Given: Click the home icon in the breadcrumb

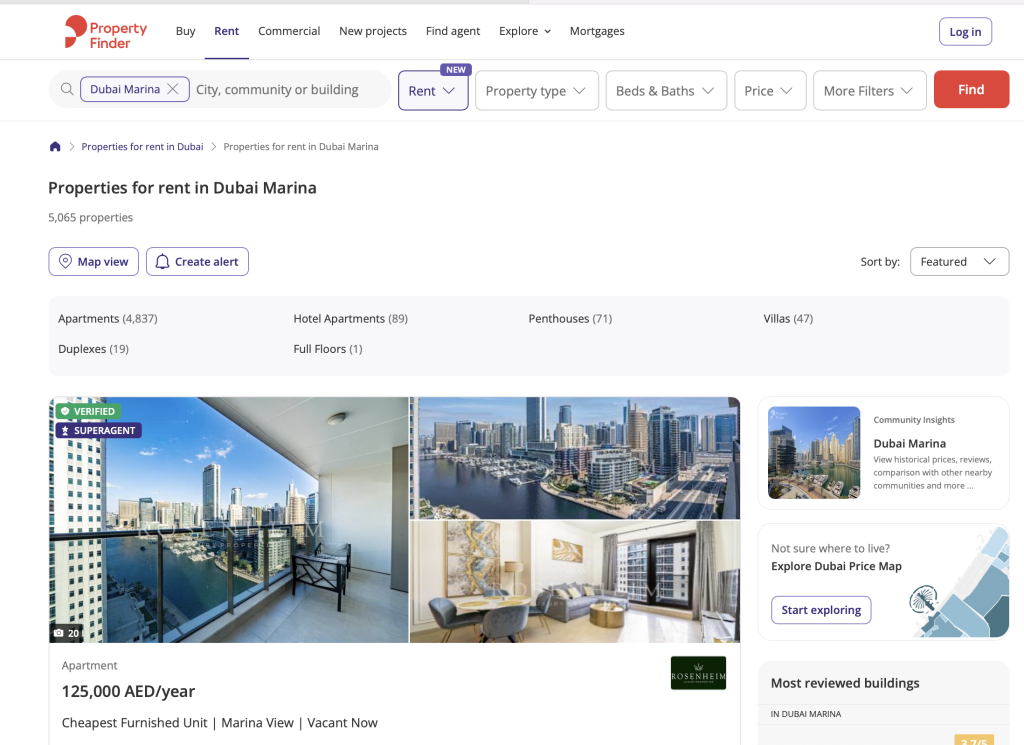Looking at the screenshot, I should (55, 146).
